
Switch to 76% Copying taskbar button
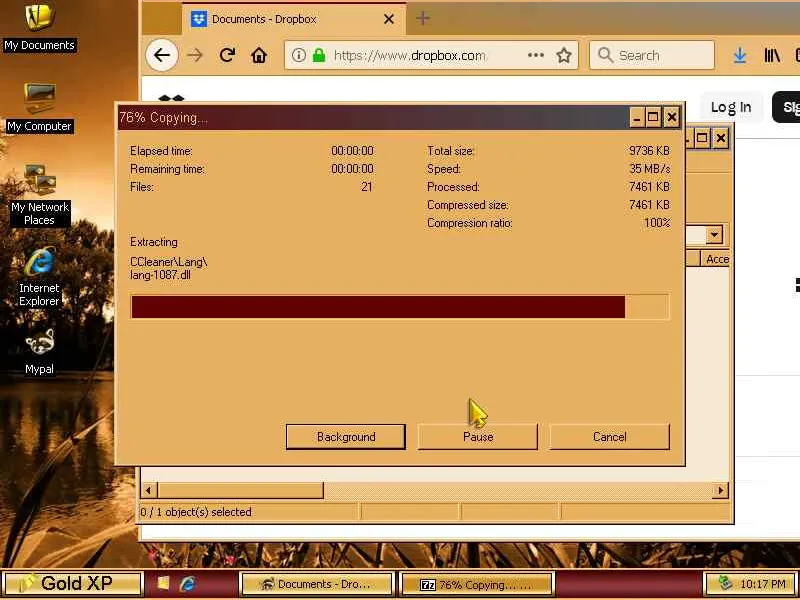[x=477, y=585]
